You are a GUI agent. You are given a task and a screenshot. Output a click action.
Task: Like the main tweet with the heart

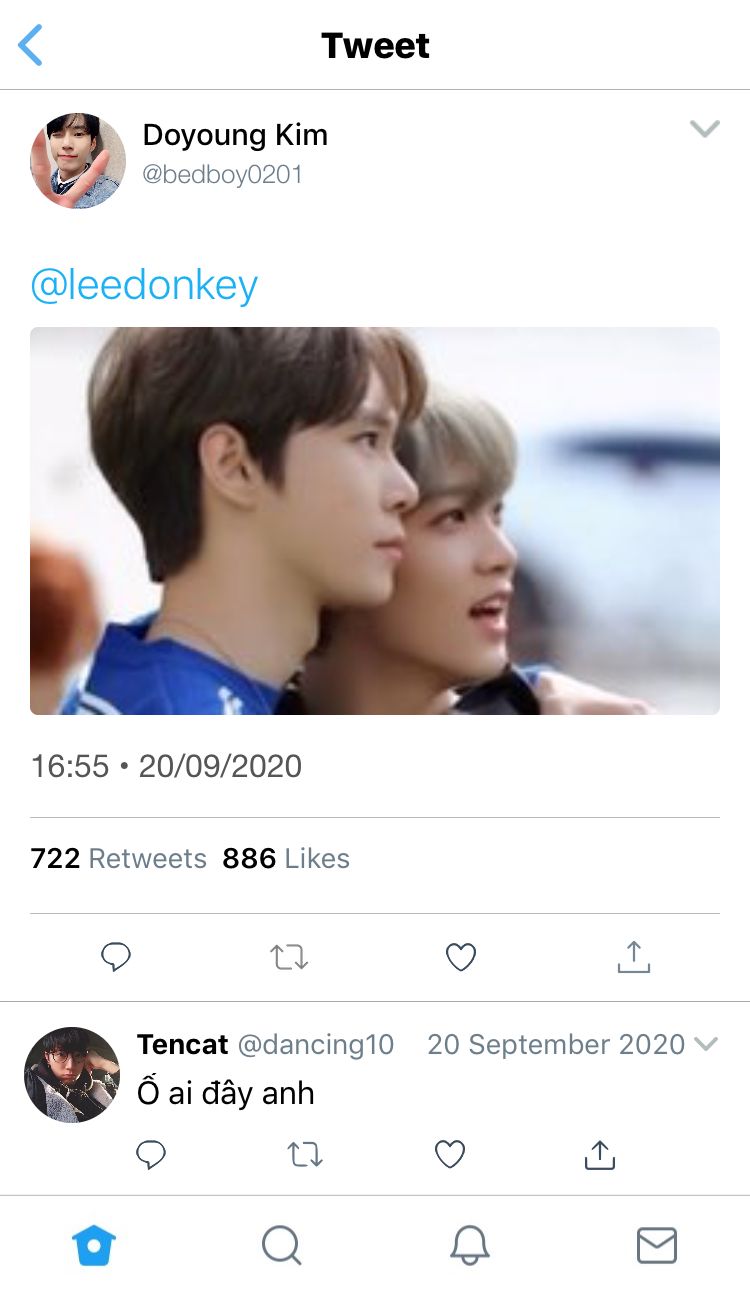click(460, 957)
